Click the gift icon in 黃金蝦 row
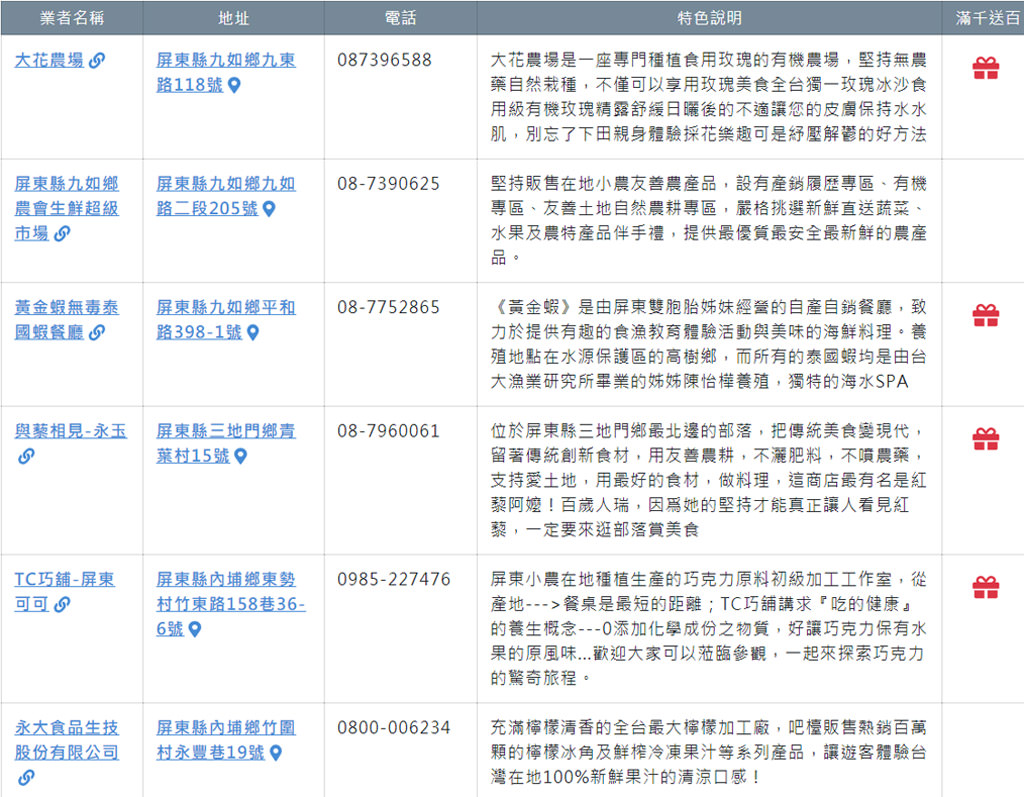The height and width of the screenshot is (797, 1024). (985, 316)
